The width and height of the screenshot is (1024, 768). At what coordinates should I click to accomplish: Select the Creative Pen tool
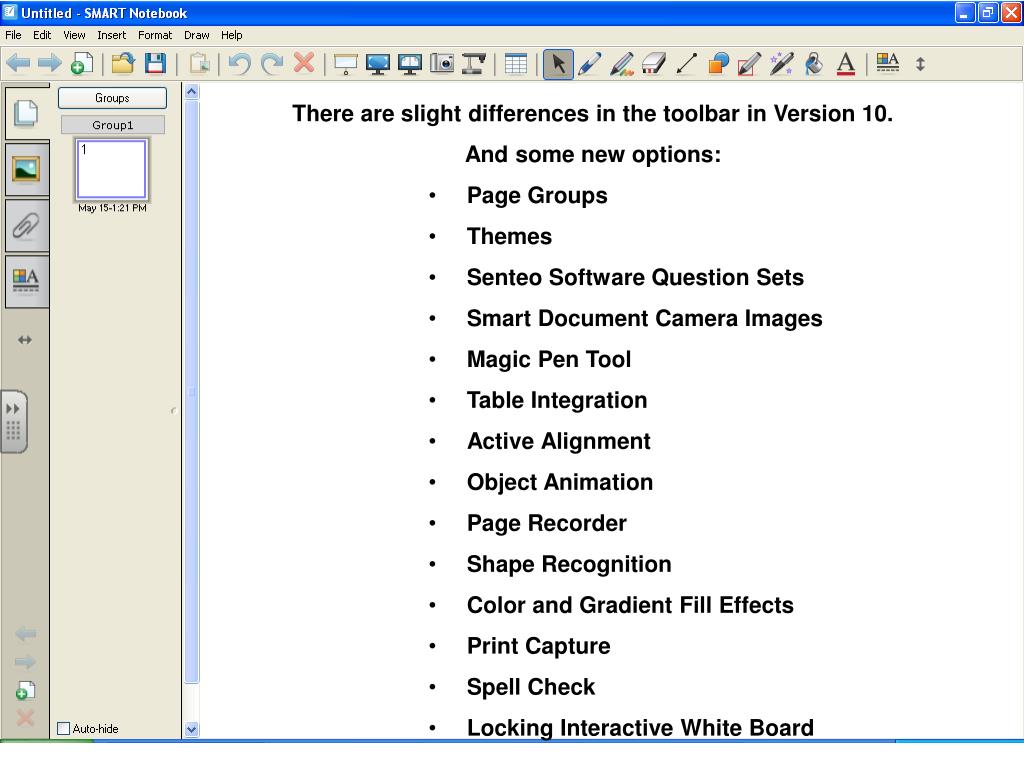(x=622, y=64)
